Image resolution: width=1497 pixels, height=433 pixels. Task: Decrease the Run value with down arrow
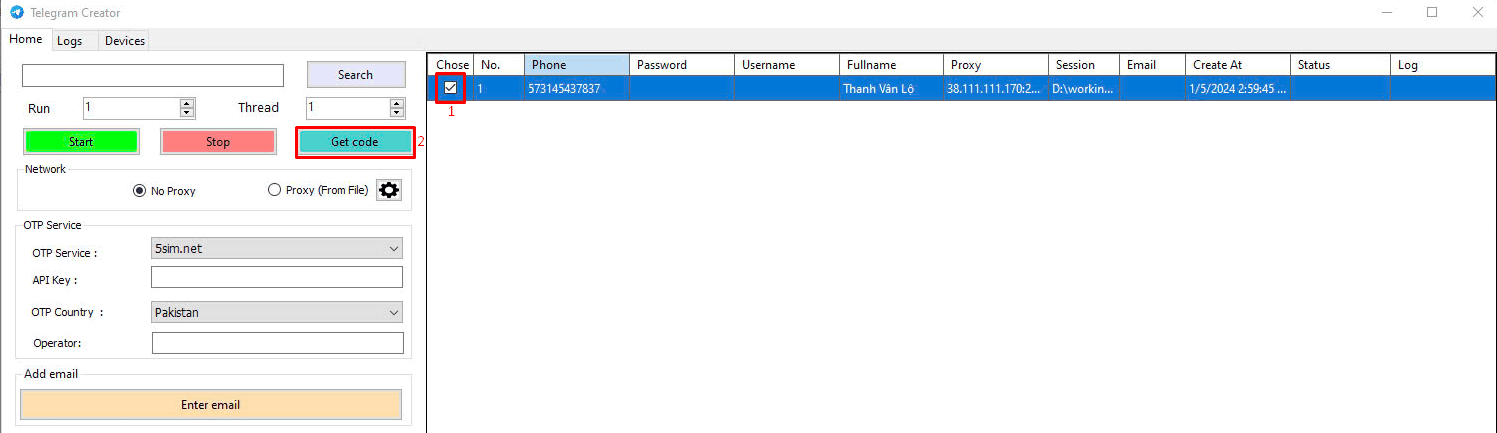[187, 113]
